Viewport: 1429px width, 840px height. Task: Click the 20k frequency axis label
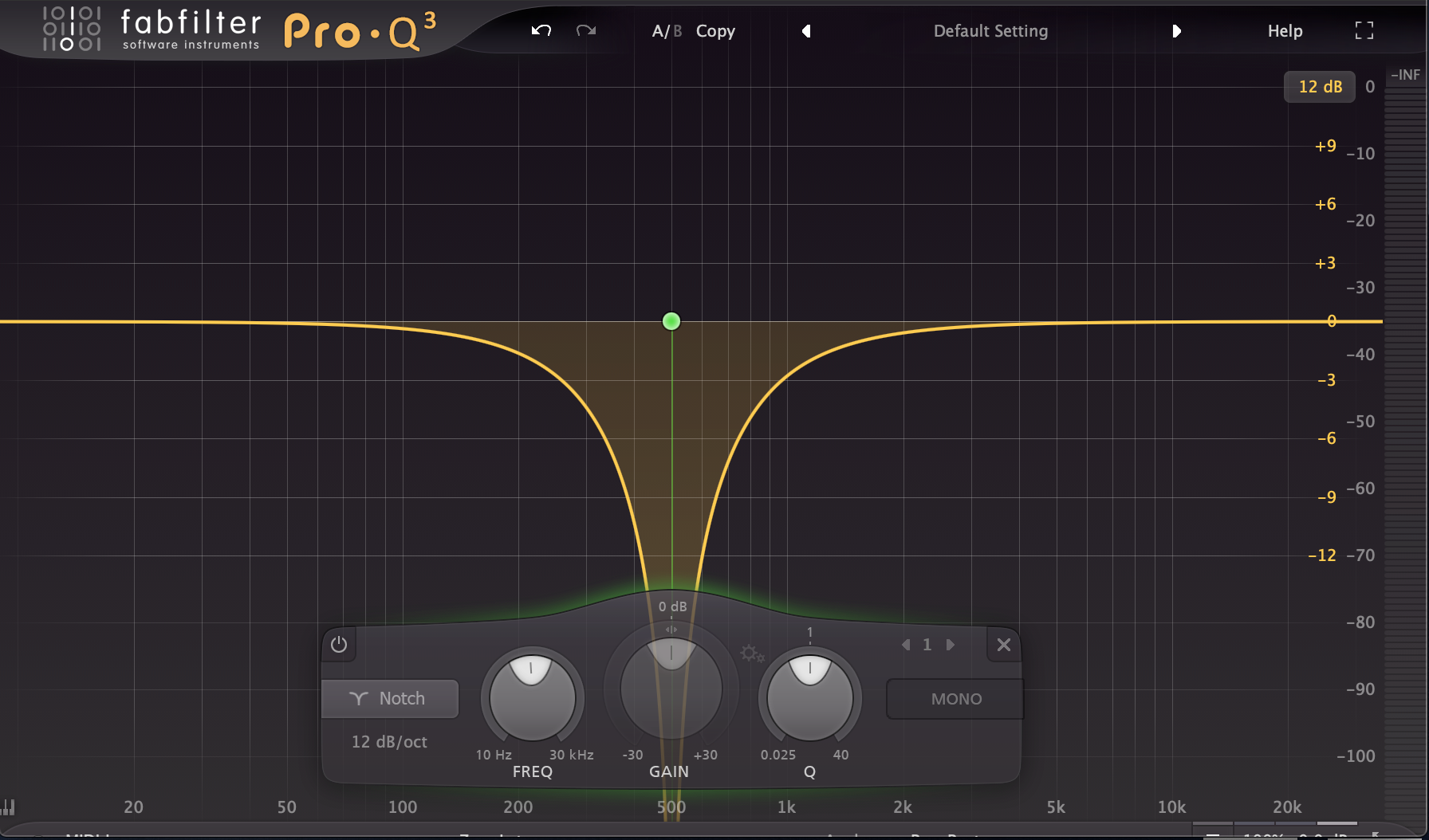pos(1287,807)
